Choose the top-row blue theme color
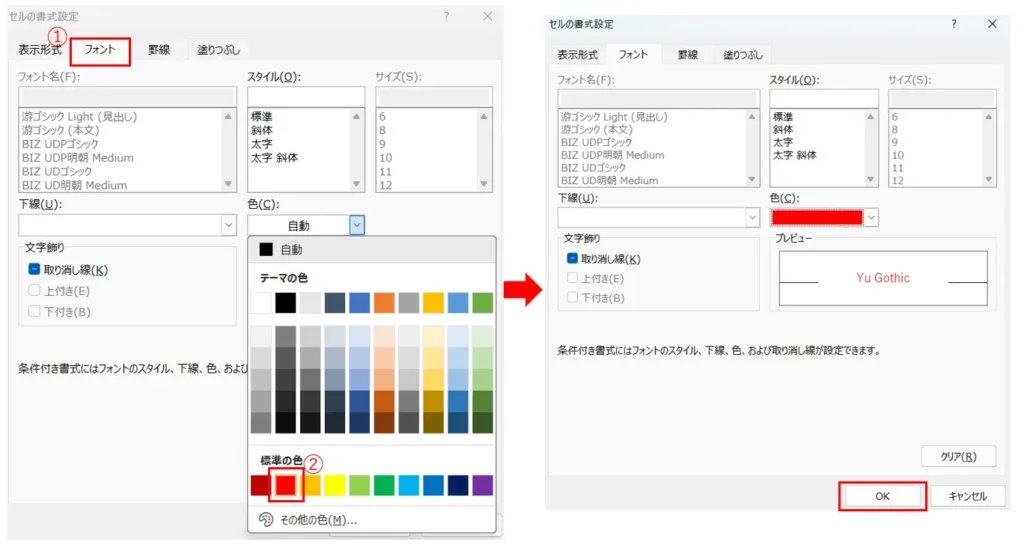The width and height of the screenshot is (1024, 548). click(359, 303)
